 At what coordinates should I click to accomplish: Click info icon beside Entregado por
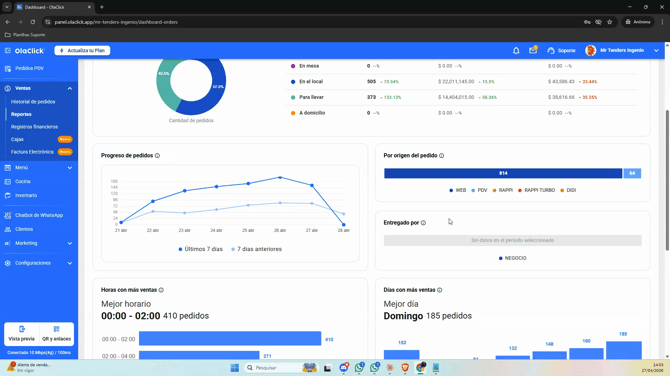point(423,223)
